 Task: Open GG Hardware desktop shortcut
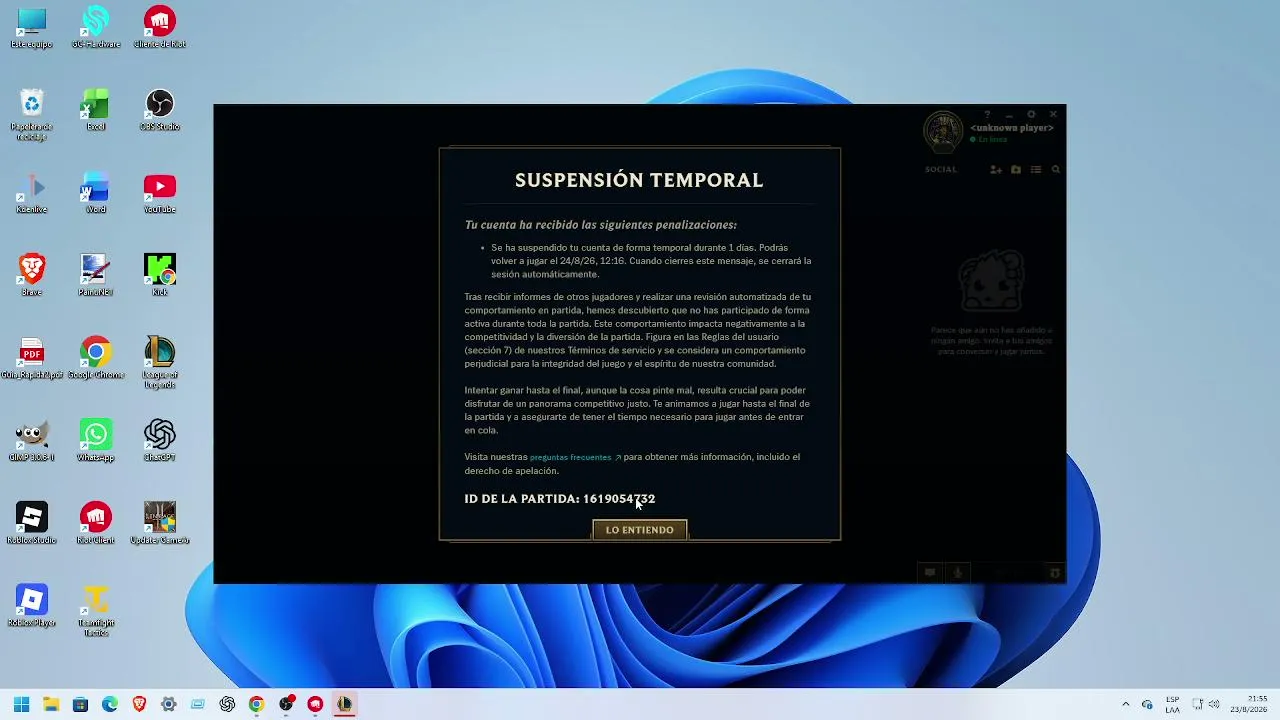click(96, 28)
